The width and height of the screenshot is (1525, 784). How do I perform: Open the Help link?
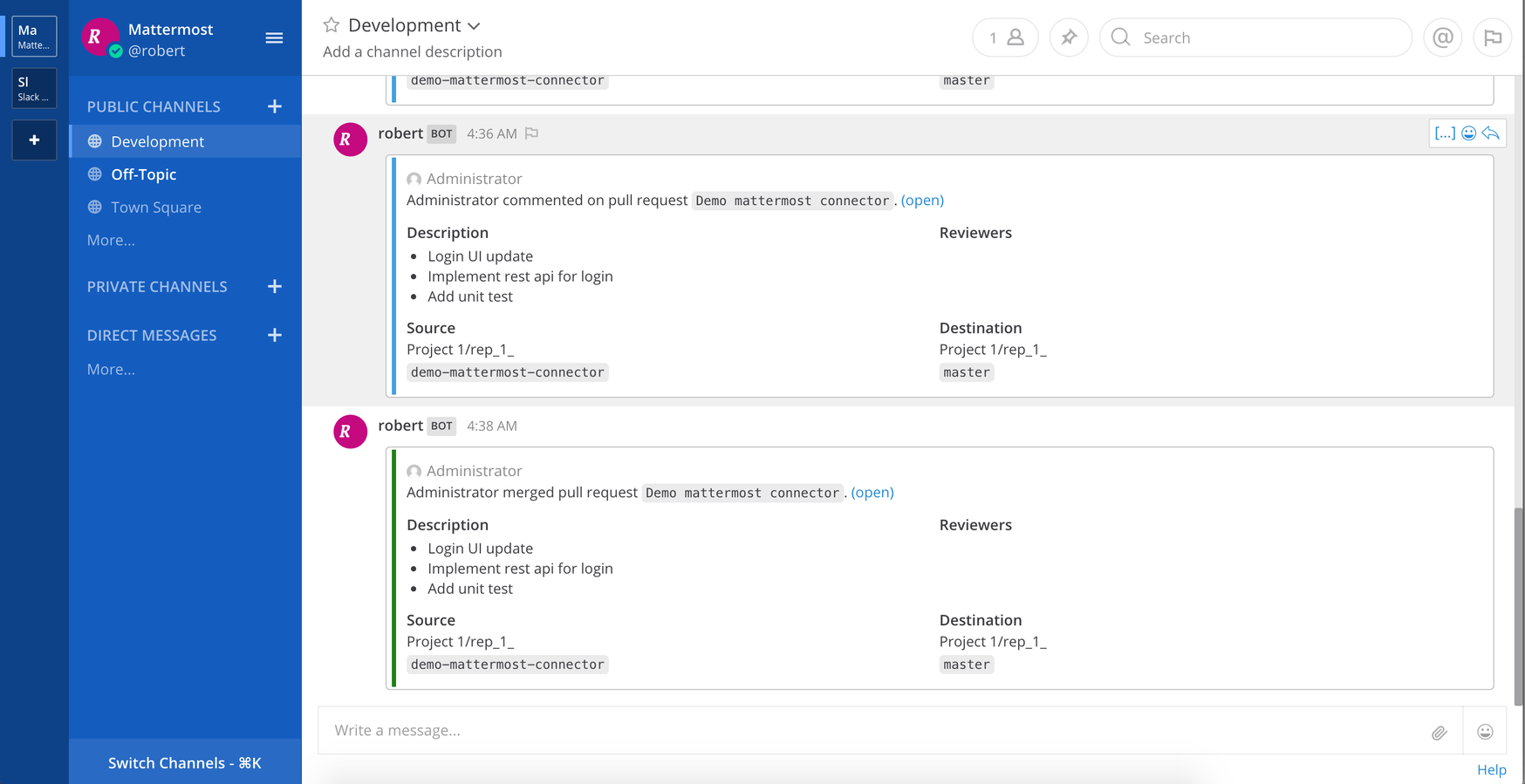tap(1492, 770)
